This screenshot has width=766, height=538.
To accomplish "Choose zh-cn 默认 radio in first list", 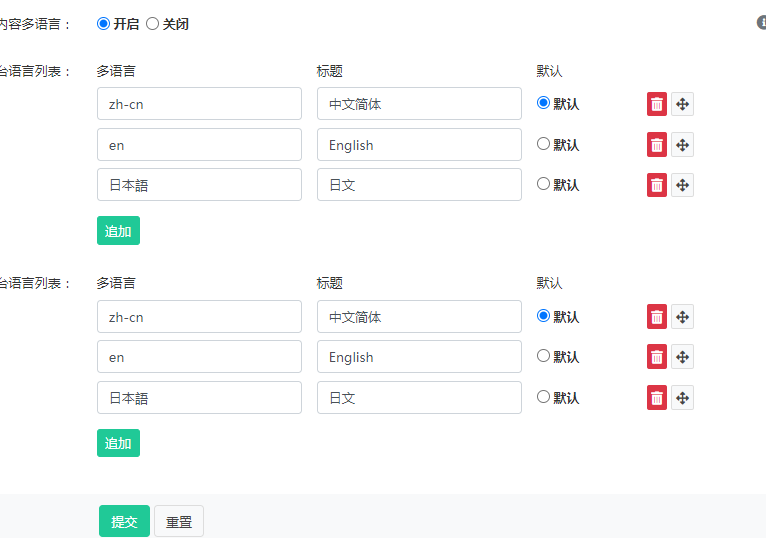I will point(544,103).
